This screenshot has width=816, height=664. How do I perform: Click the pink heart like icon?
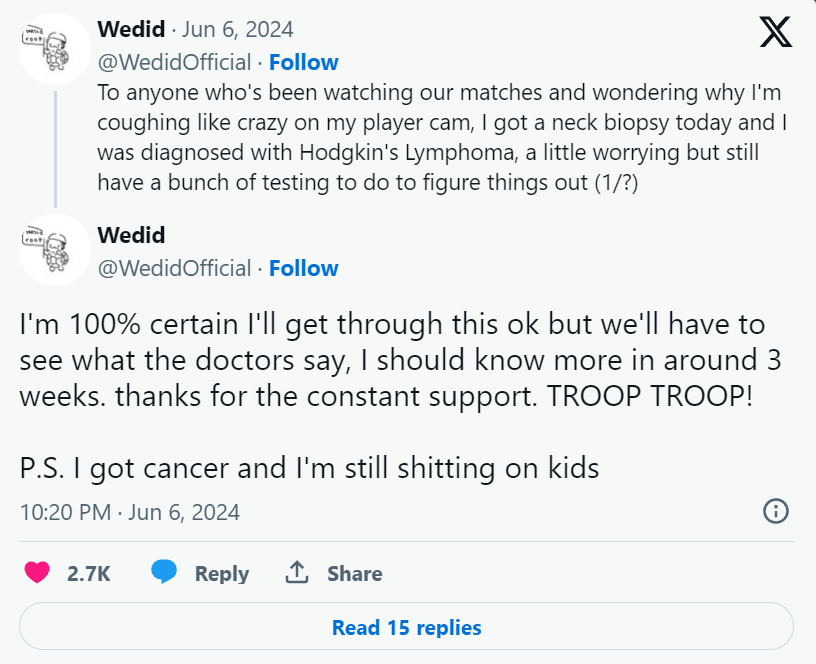pyautogui.click(x=37, y=573)
